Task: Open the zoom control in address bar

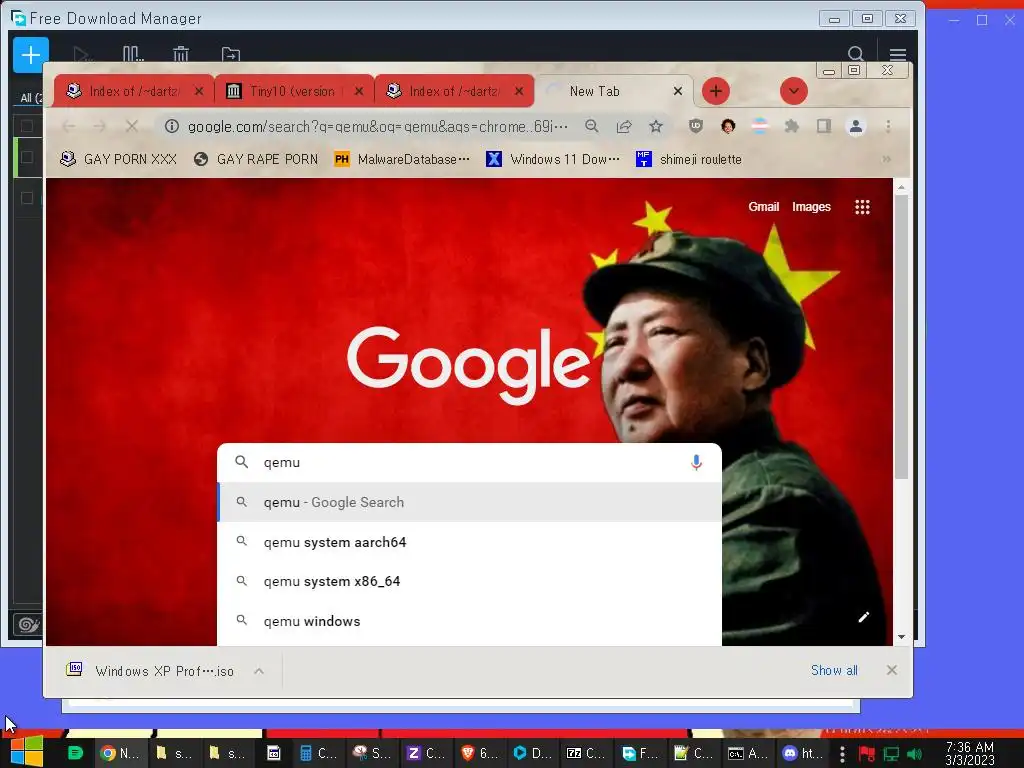Action: click(x=592, y=126)
